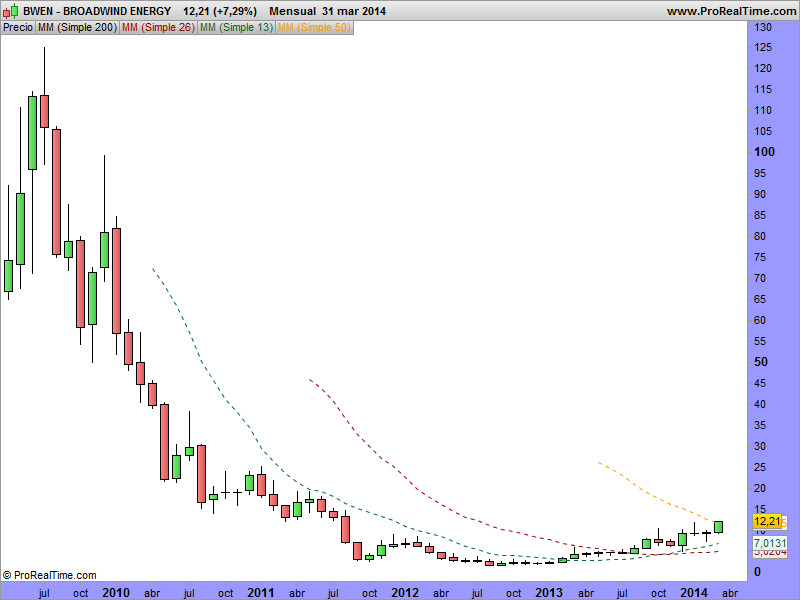800x600 pixels.
Task: Click the yellow 12,21 current price tag
Action: coord(767,521)
